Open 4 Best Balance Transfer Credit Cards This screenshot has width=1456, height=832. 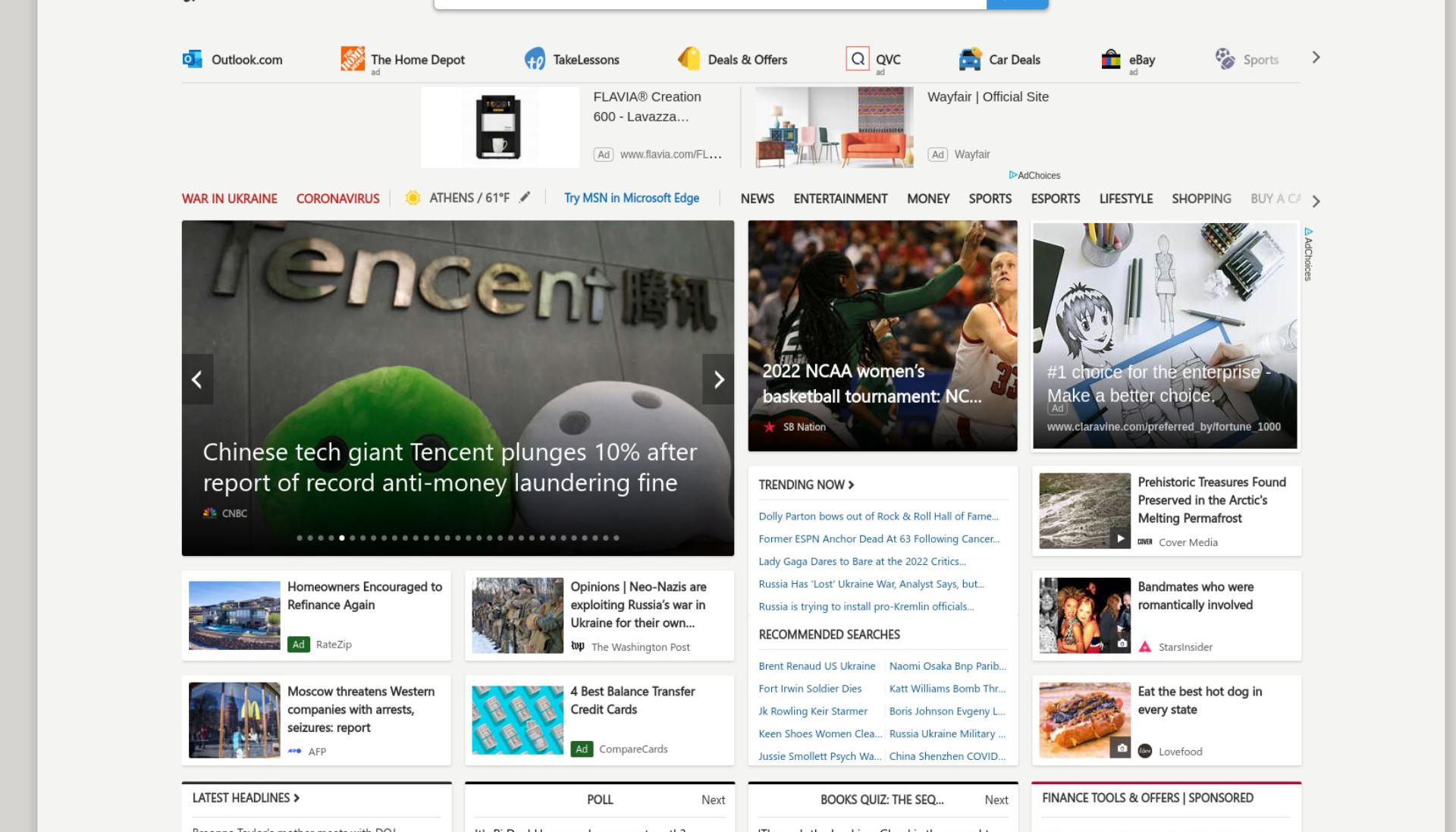599,721
